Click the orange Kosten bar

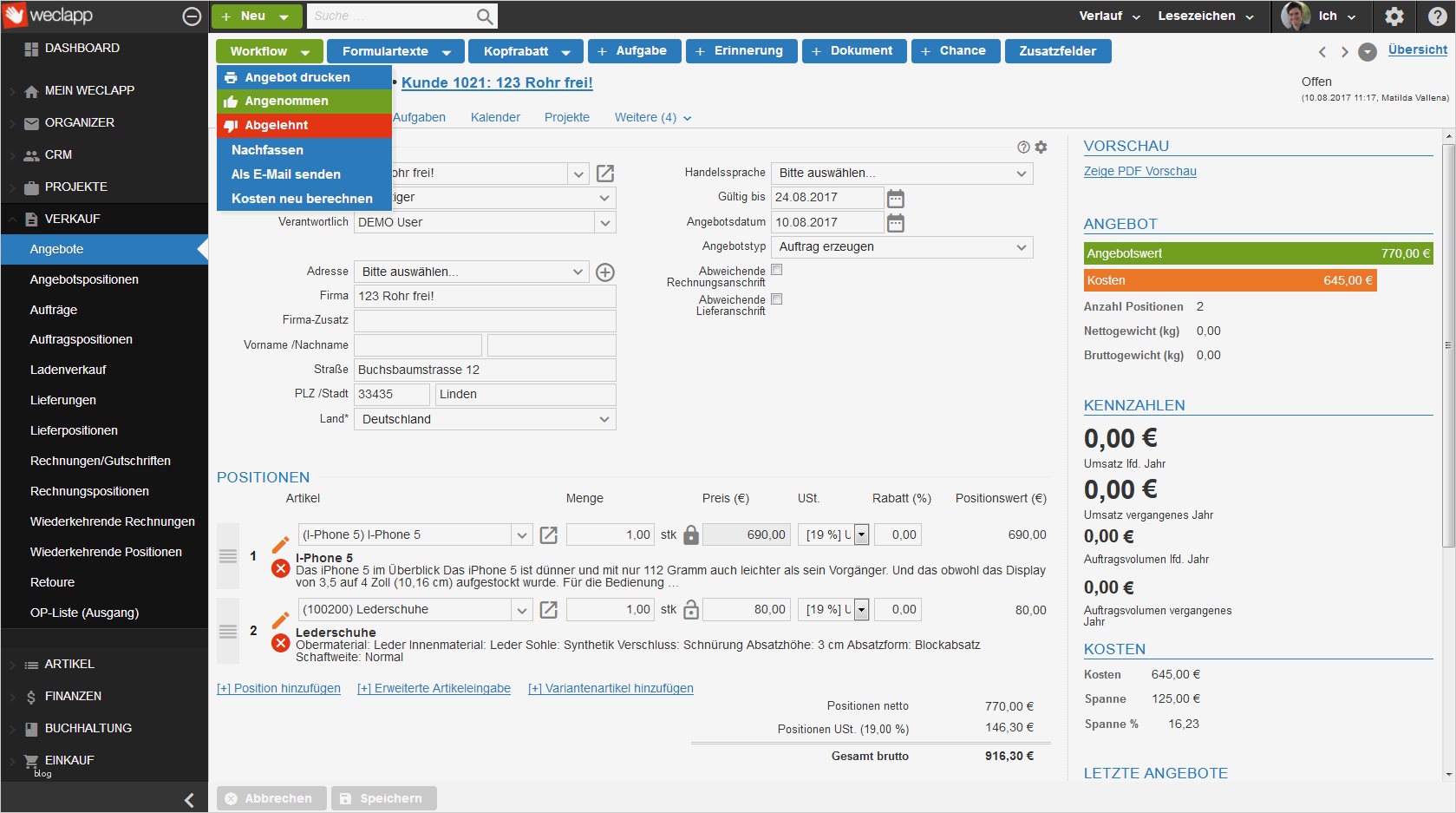tap(1229, 280)
